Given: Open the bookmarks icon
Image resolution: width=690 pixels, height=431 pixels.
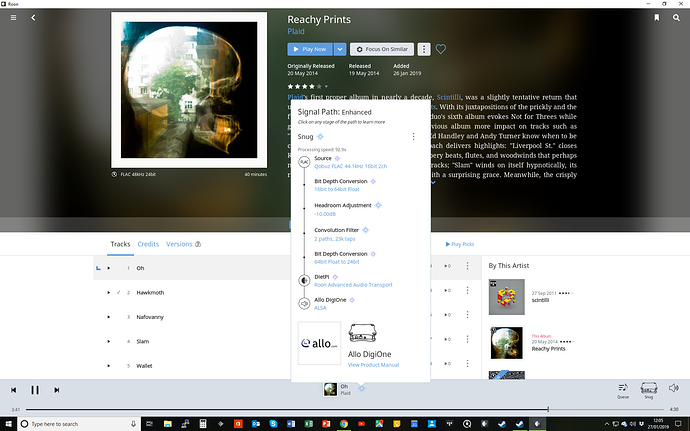Looking at the screenshot, I should point(657,18).
